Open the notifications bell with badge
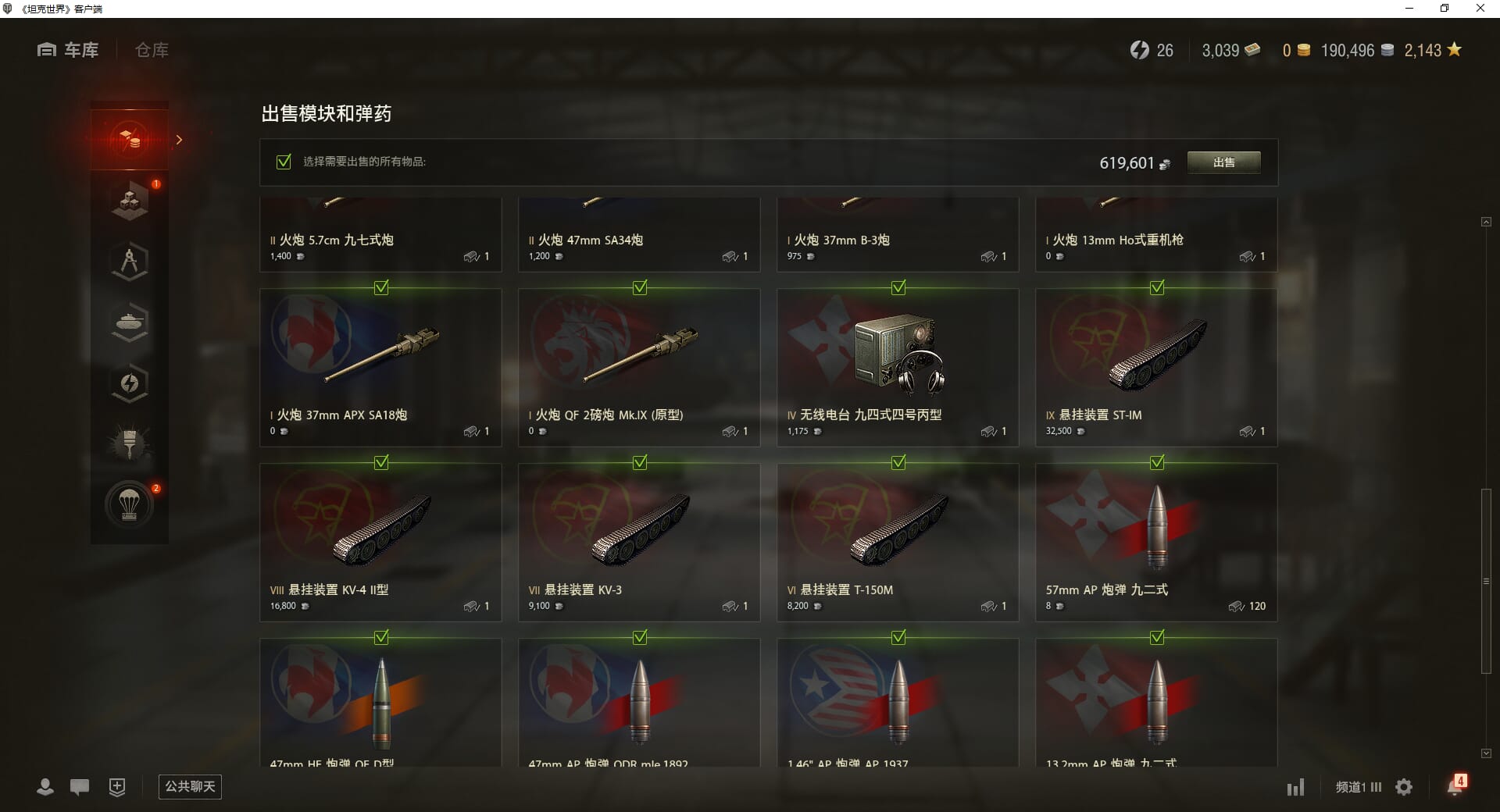1500x812 pixels. click(x=1455, y=785)
